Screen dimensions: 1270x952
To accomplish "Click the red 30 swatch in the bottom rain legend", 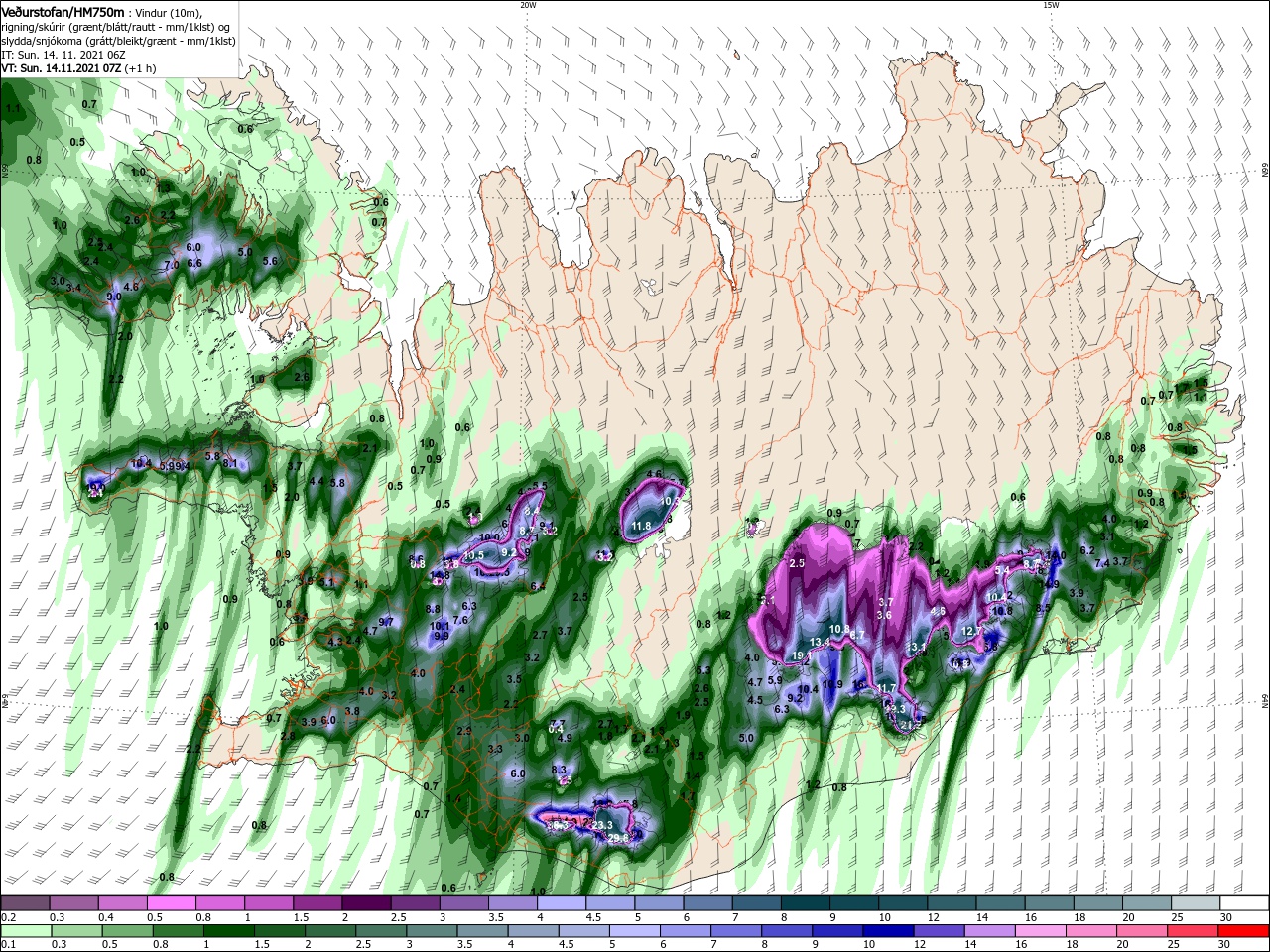I will tap(1245, 930).
